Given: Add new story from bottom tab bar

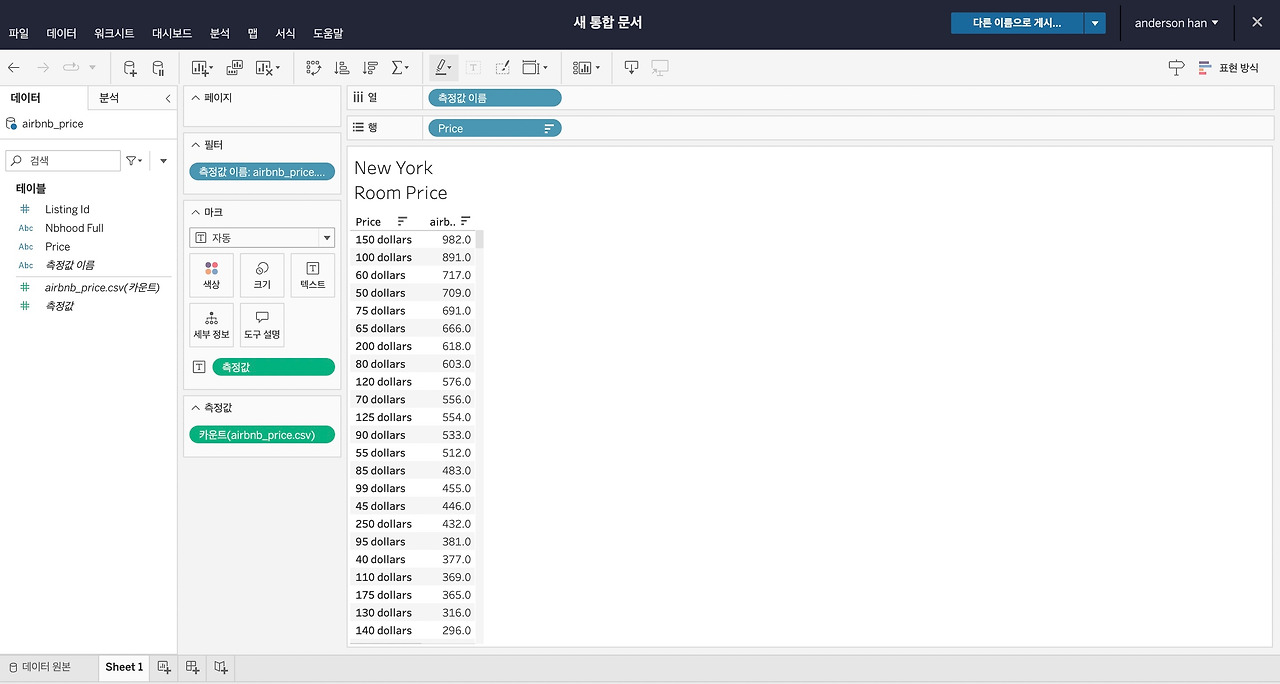Looking at the screenshot, I should tap(221, 667).
